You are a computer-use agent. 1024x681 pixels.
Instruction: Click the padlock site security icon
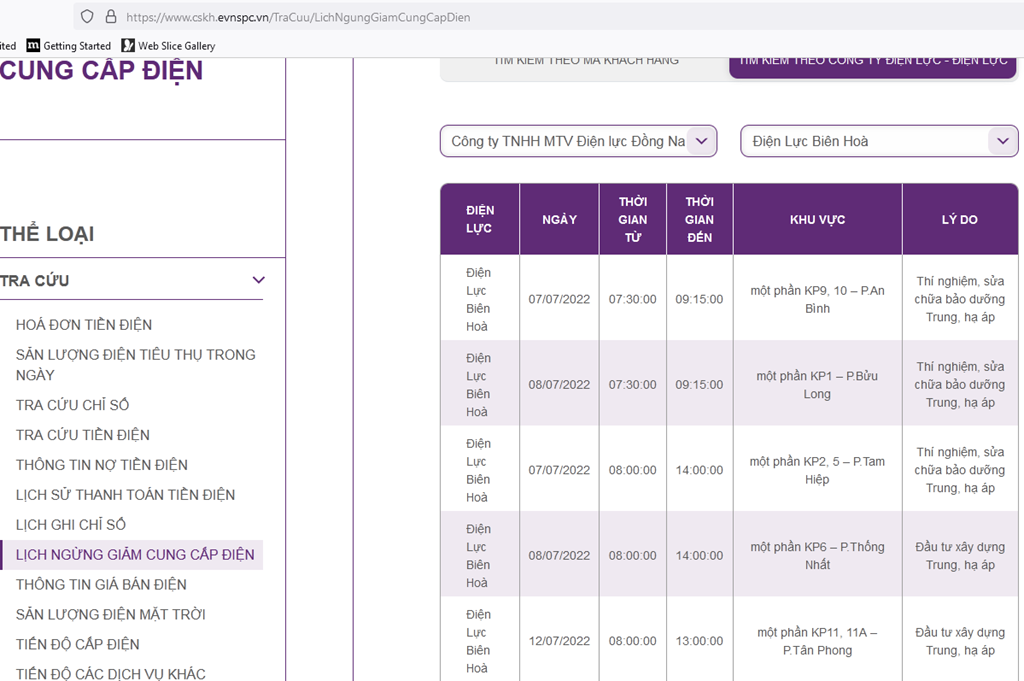[111, 17]
